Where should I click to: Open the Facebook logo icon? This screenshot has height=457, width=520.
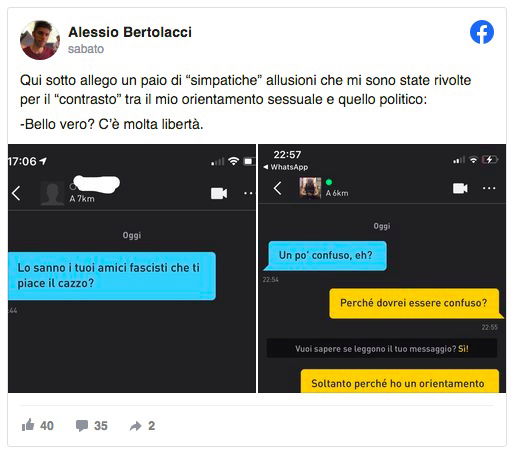482,32
